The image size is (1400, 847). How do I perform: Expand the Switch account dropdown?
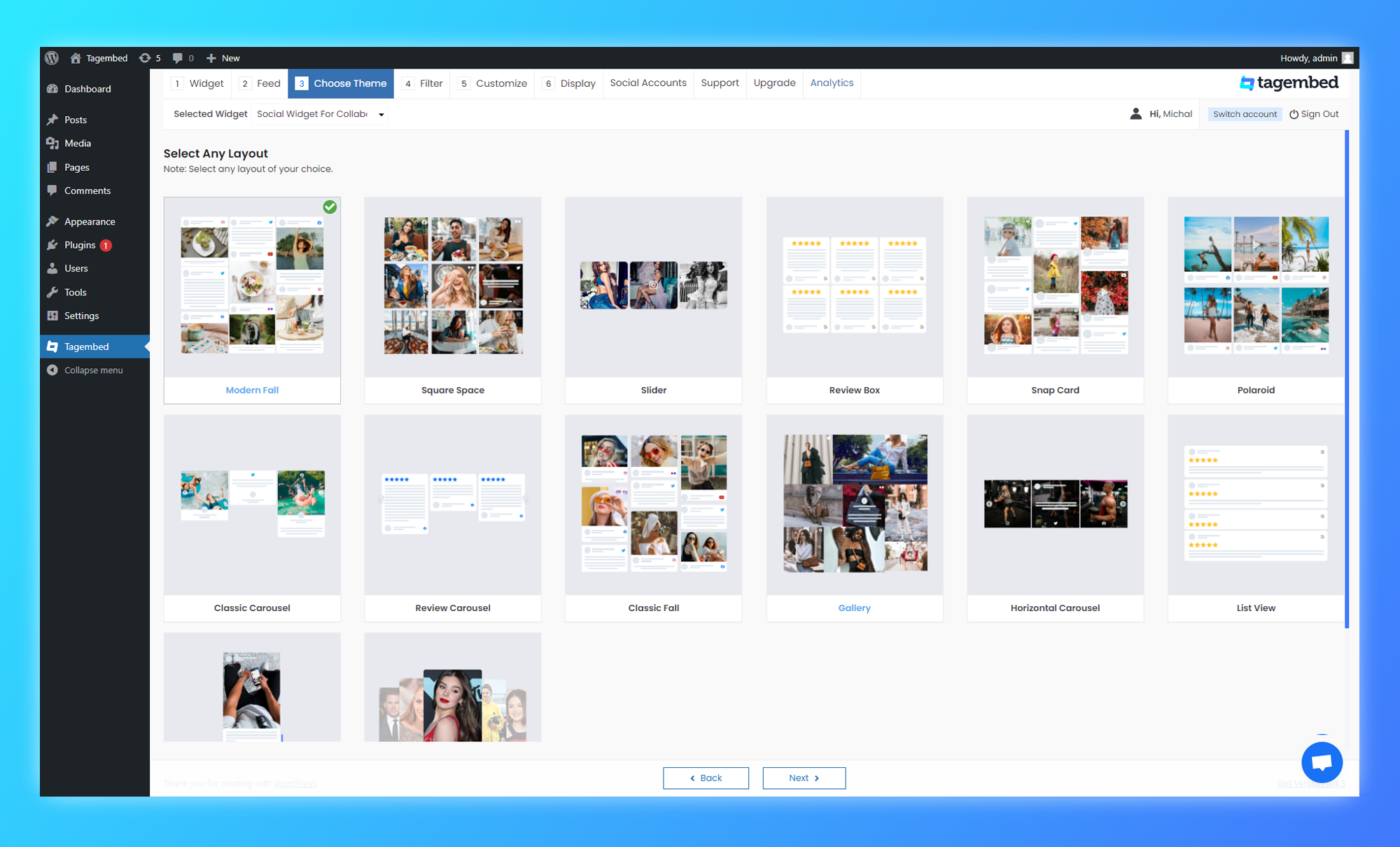(1243, 114)
